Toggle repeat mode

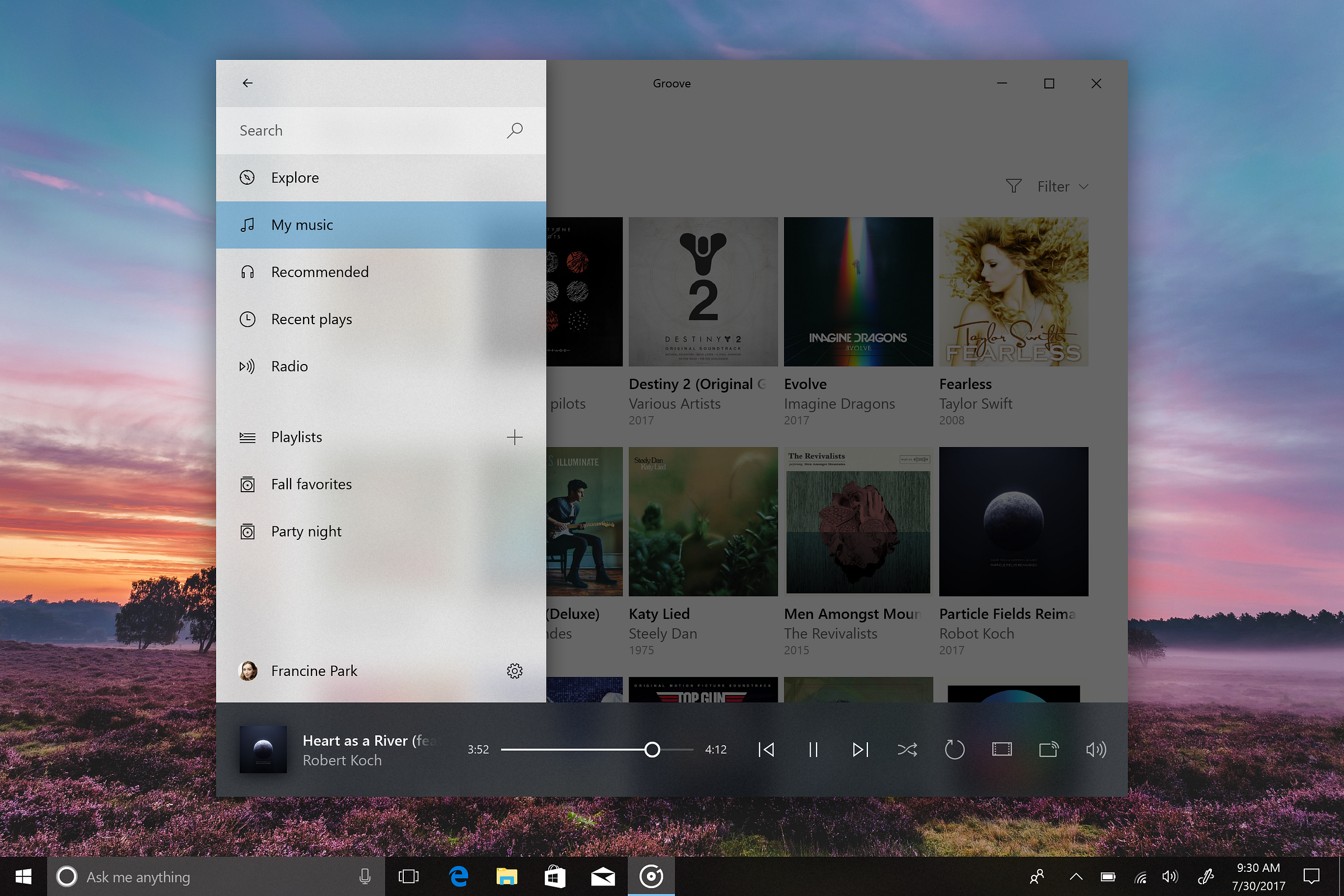(x=954, y=749)
